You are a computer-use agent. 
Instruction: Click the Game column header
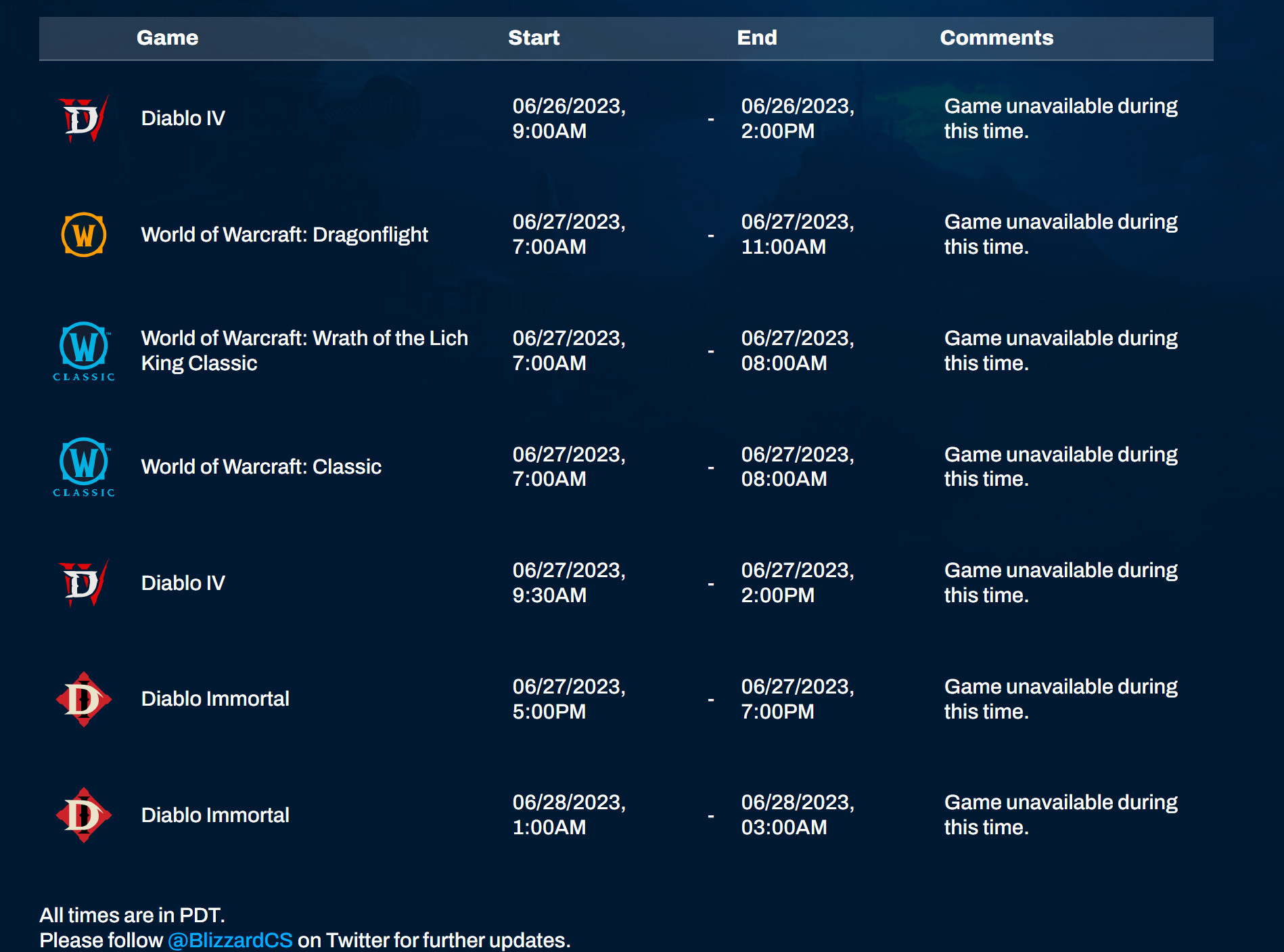coord(167,38)
